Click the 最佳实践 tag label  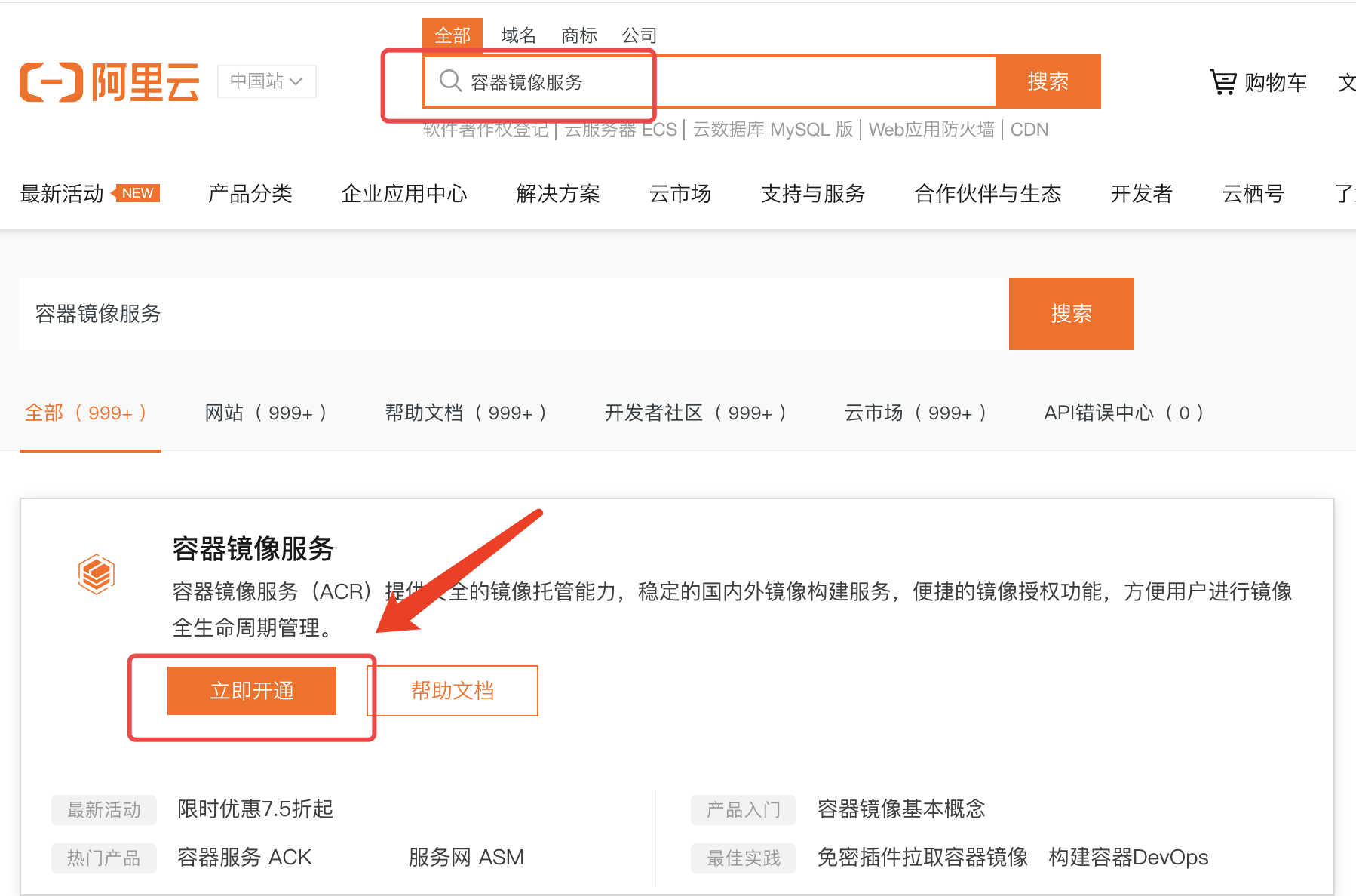point(744,858)
